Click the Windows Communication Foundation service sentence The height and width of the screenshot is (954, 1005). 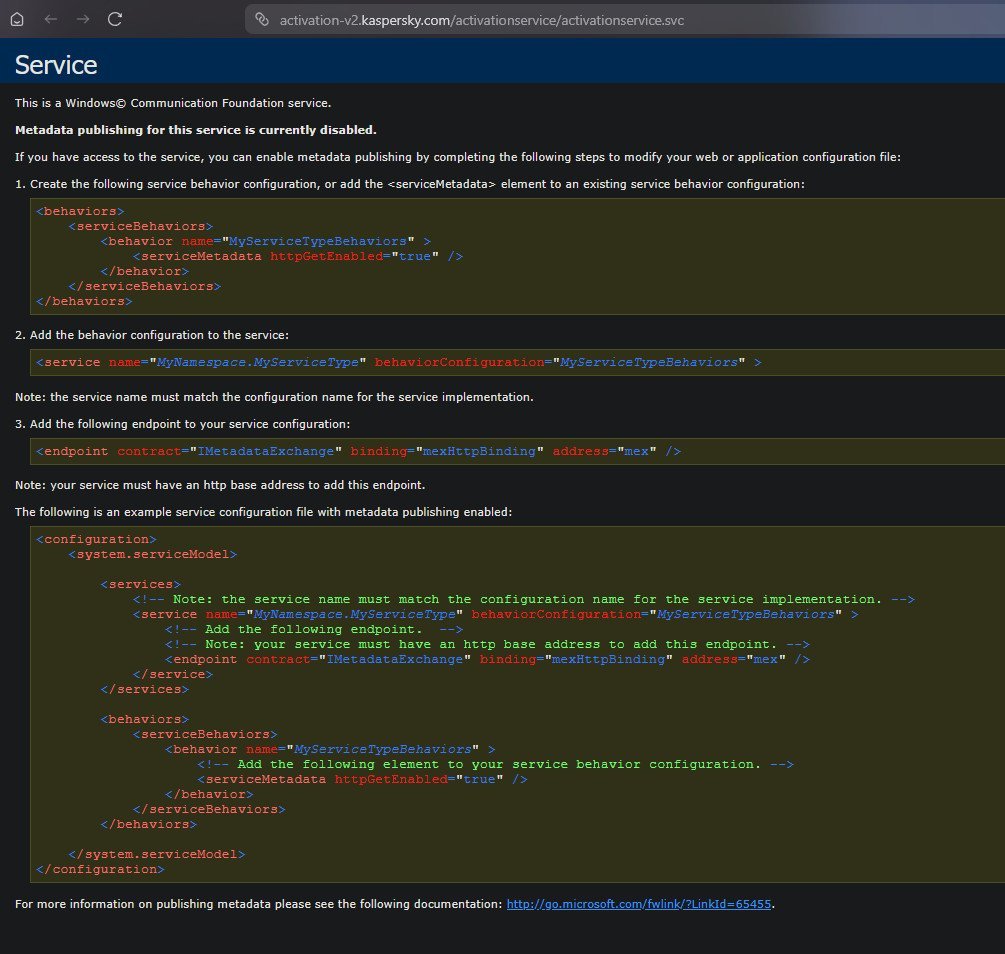(x=172, y=103)
